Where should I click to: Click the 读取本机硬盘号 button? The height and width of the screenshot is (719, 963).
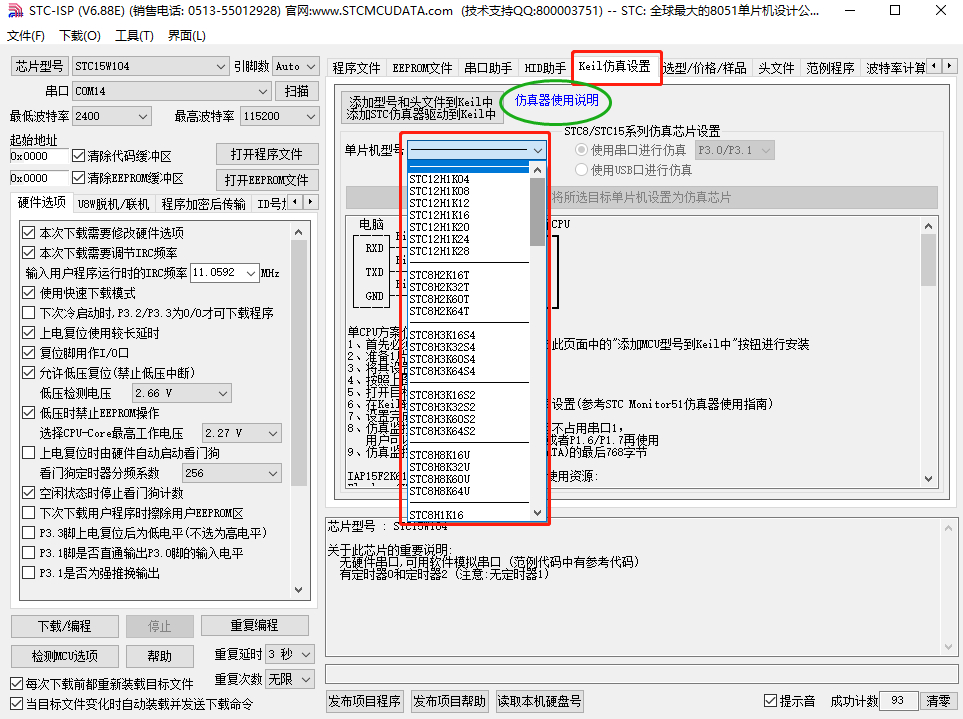point(539,701)
